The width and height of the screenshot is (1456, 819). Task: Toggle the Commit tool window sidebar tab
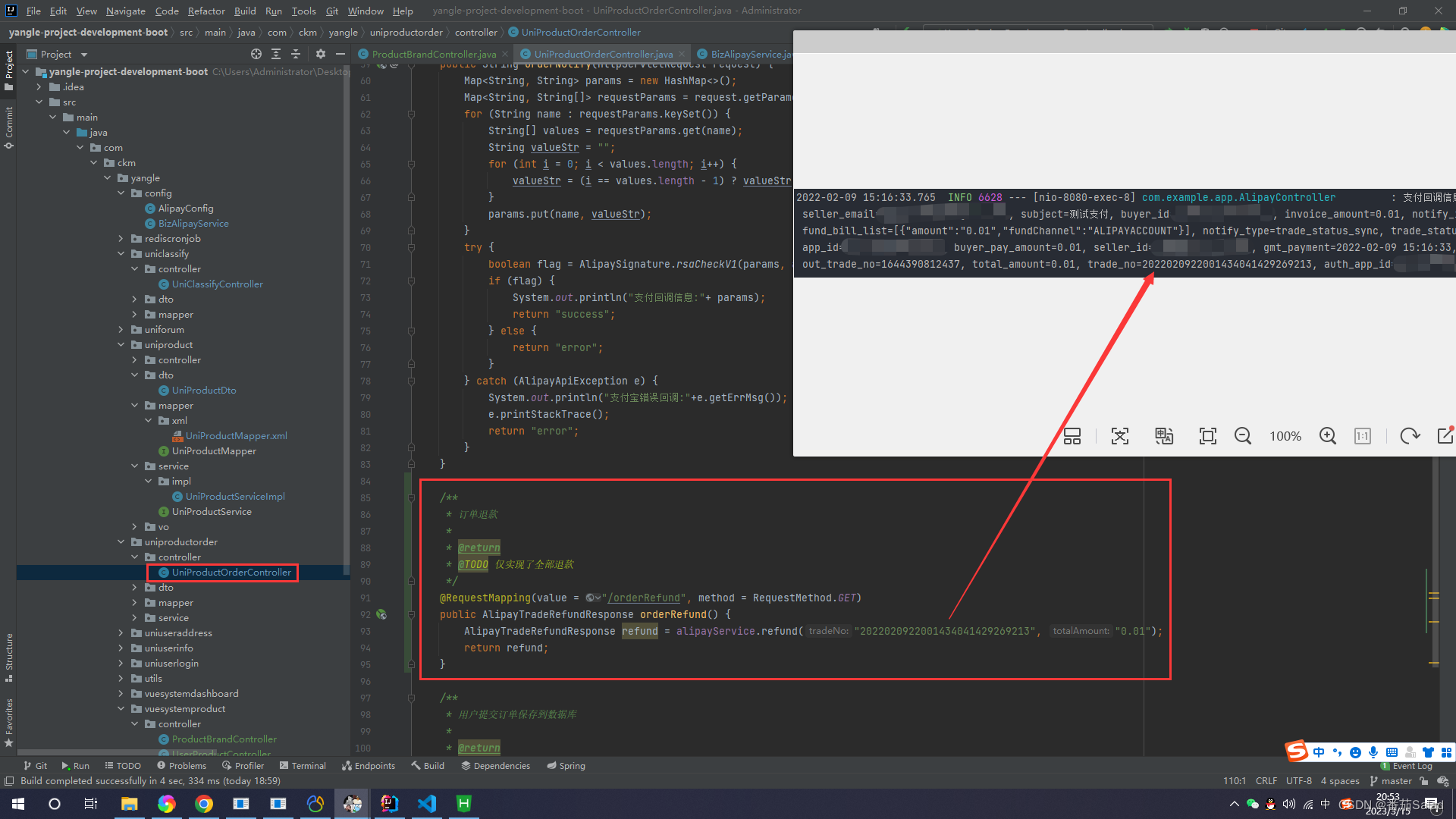click(x=8, y=127)
